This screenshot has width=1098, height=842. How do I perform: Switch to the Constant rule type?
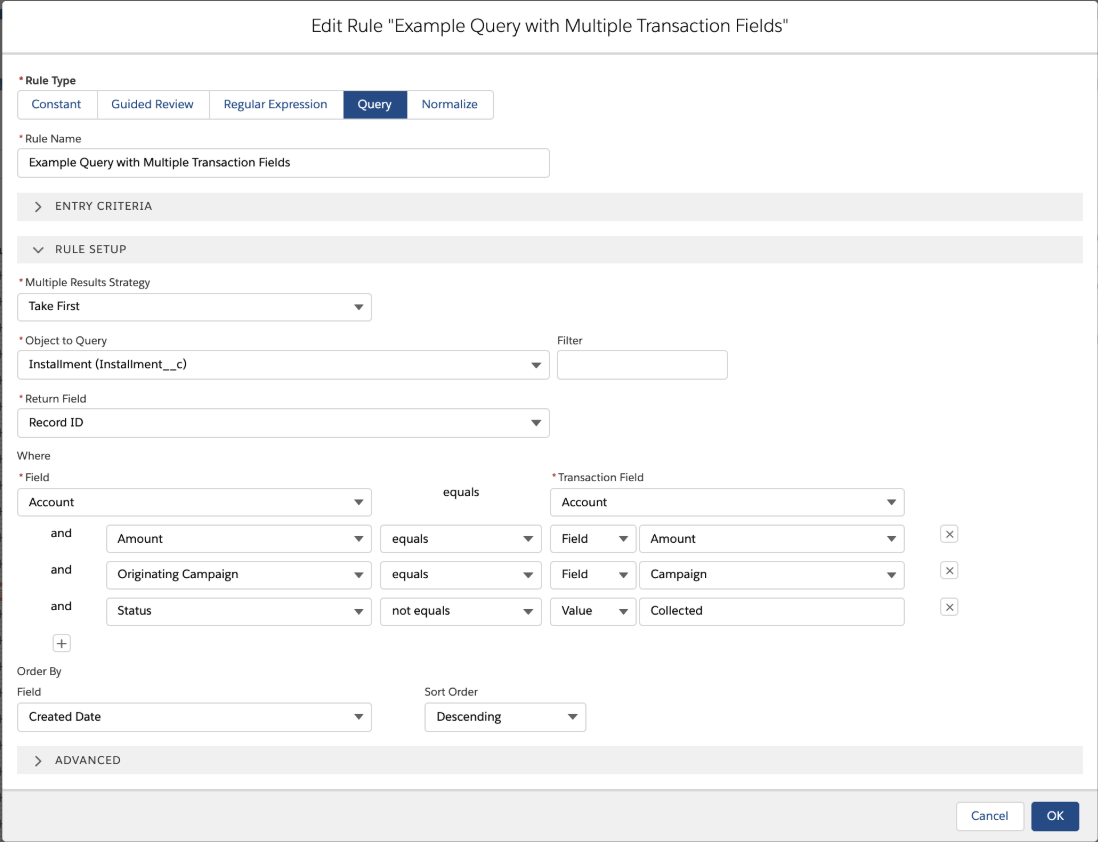coord(56,104)
